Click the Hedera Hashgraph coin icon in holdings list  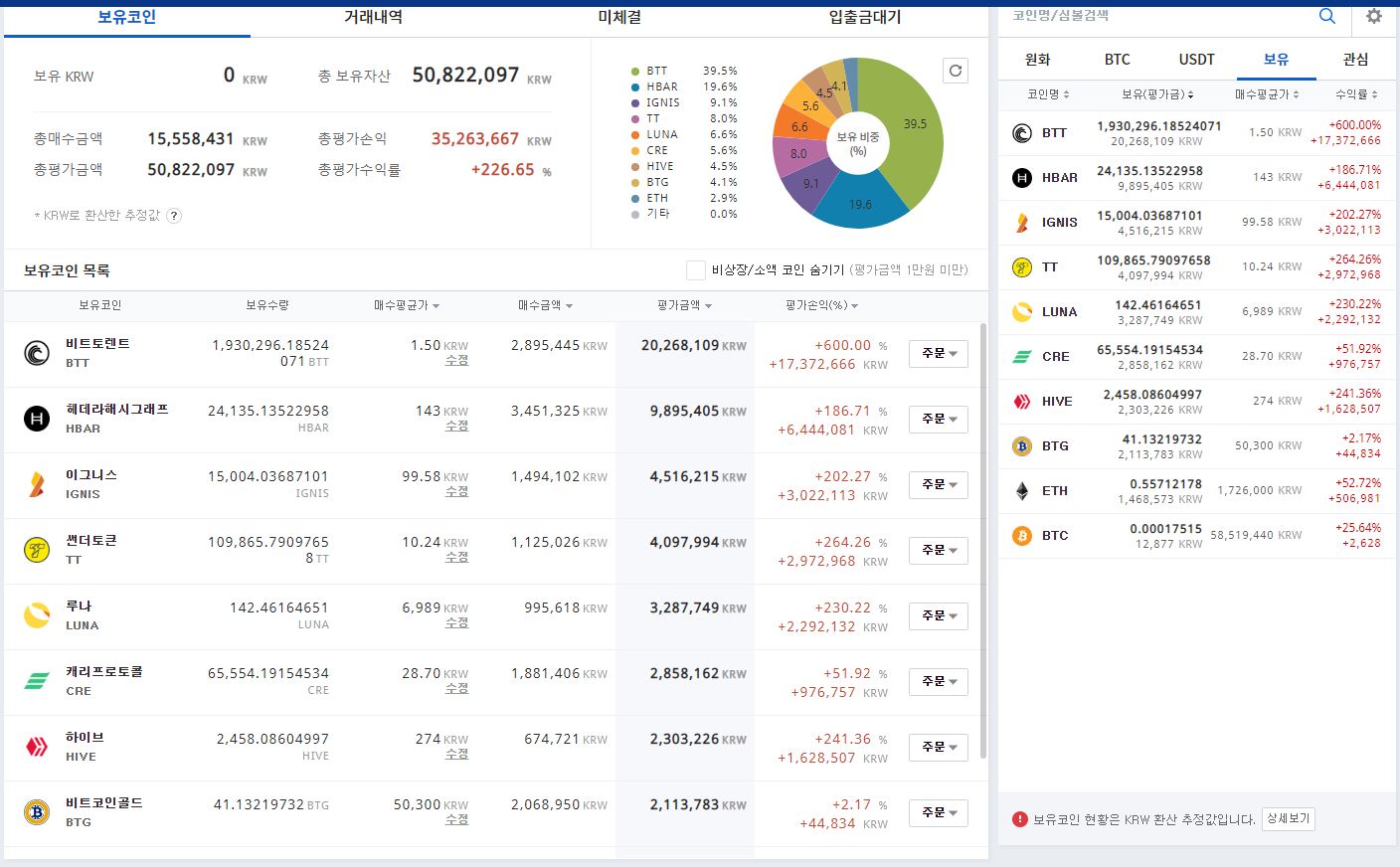(x=37, y=419)
